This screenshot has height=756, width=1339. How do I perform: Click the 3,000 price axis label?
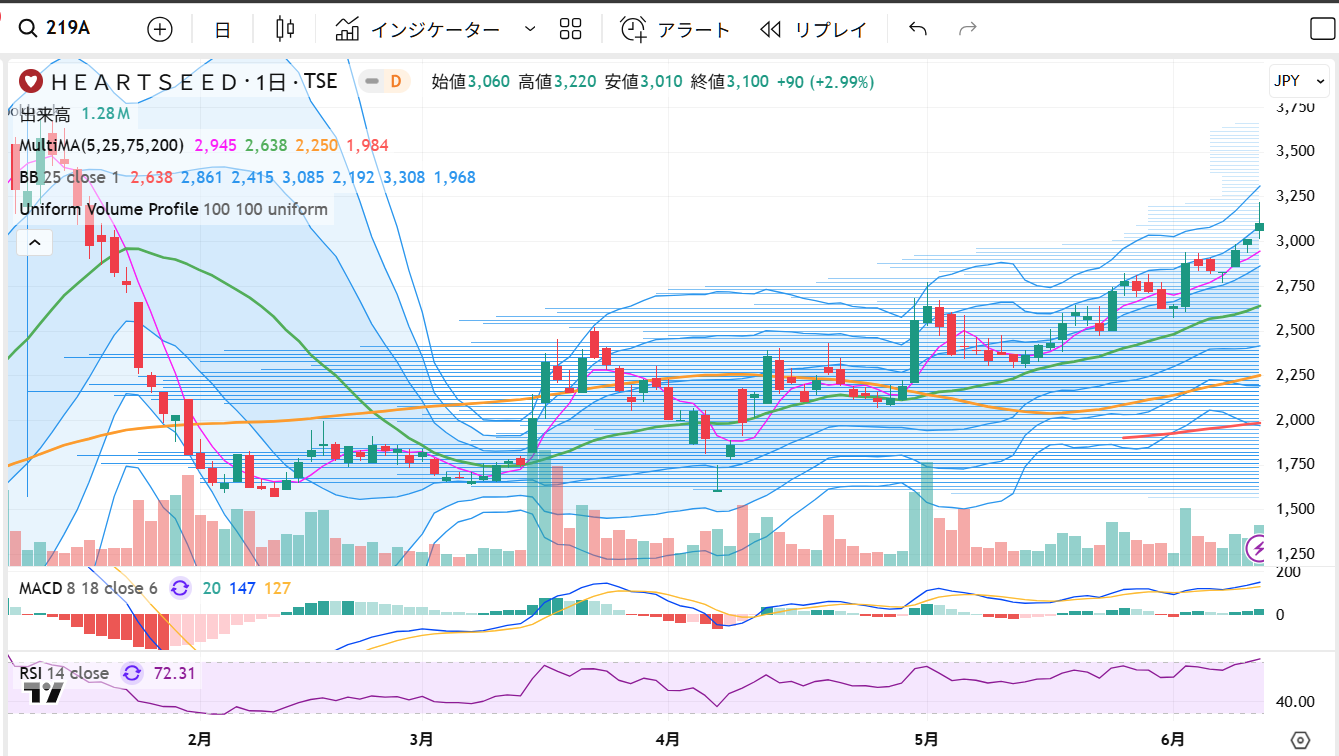[x=1295, y=240]
